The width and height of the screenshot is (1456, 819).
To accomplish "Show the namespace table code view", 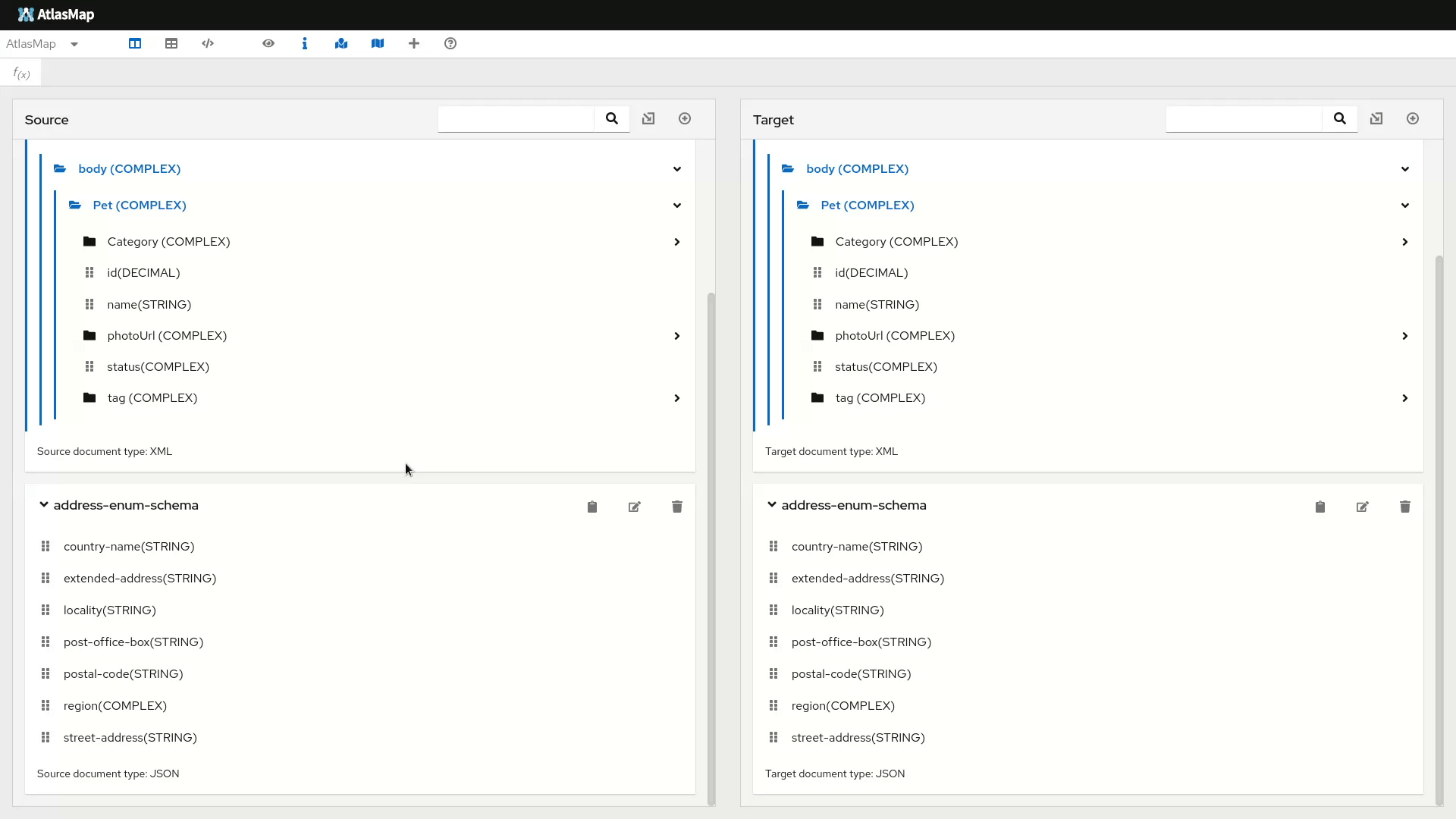I will point(208,44).
